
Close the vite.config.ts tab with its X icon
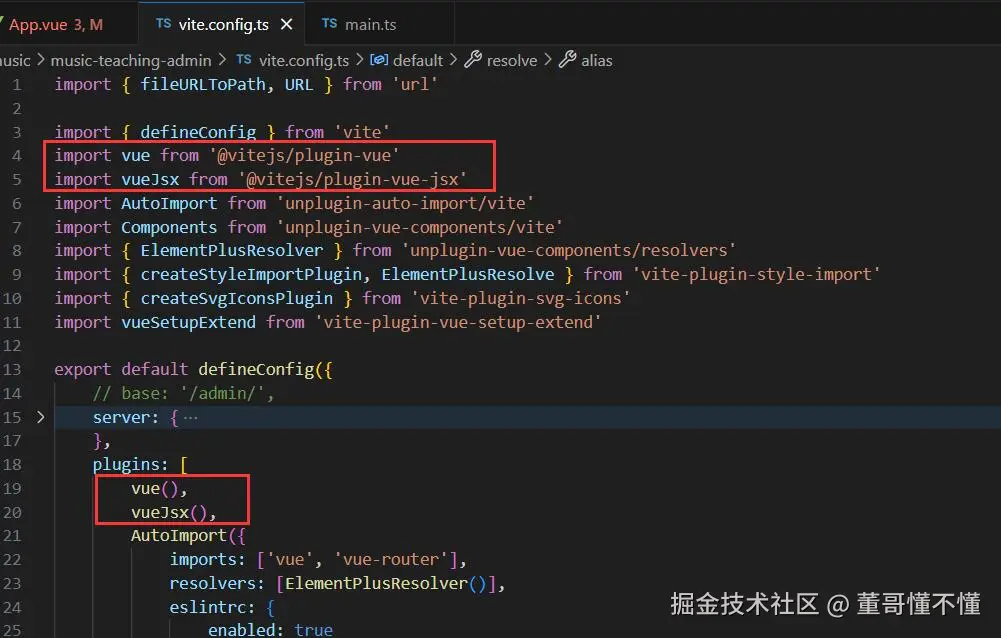[x=286, y=23]
